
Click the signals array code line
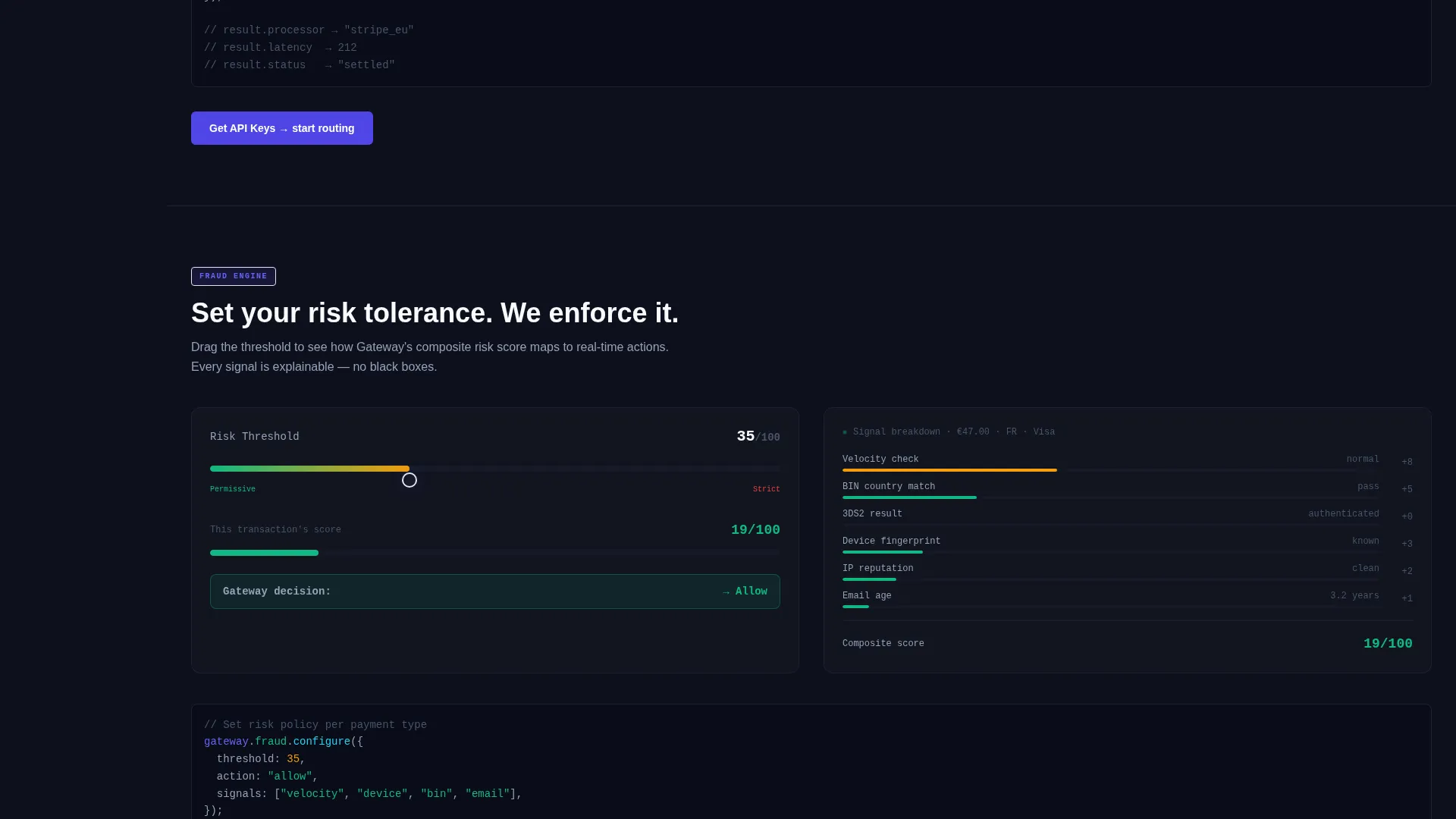tap(369, 794)
